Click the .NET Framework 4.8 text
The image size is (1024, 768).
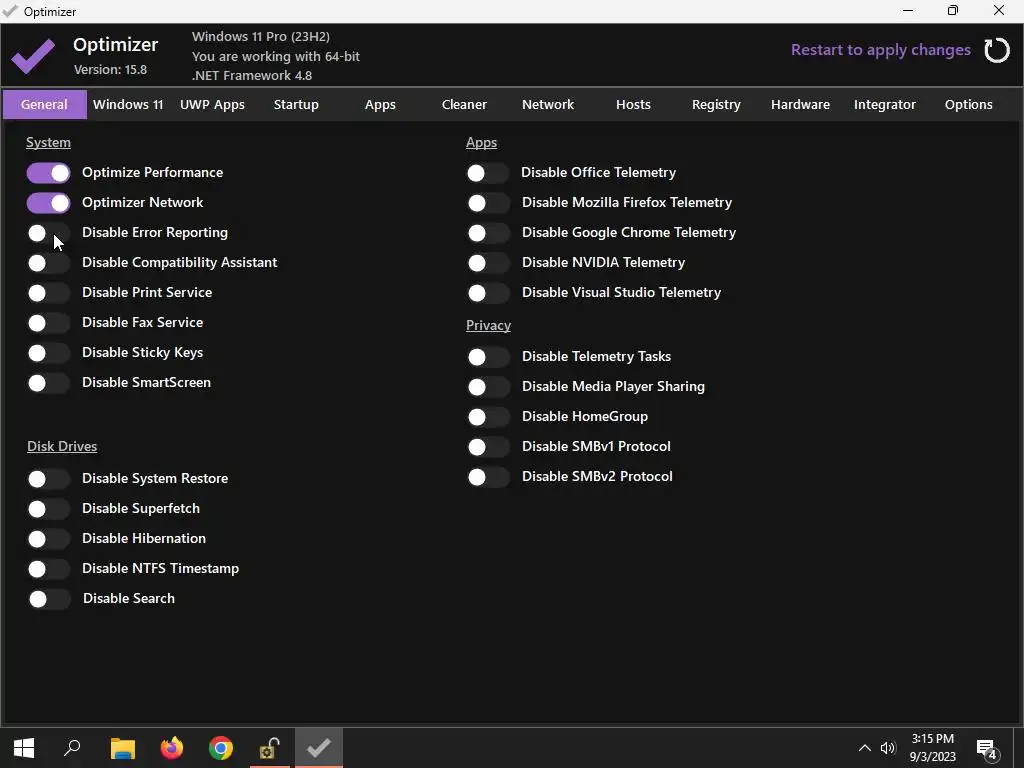252,75
